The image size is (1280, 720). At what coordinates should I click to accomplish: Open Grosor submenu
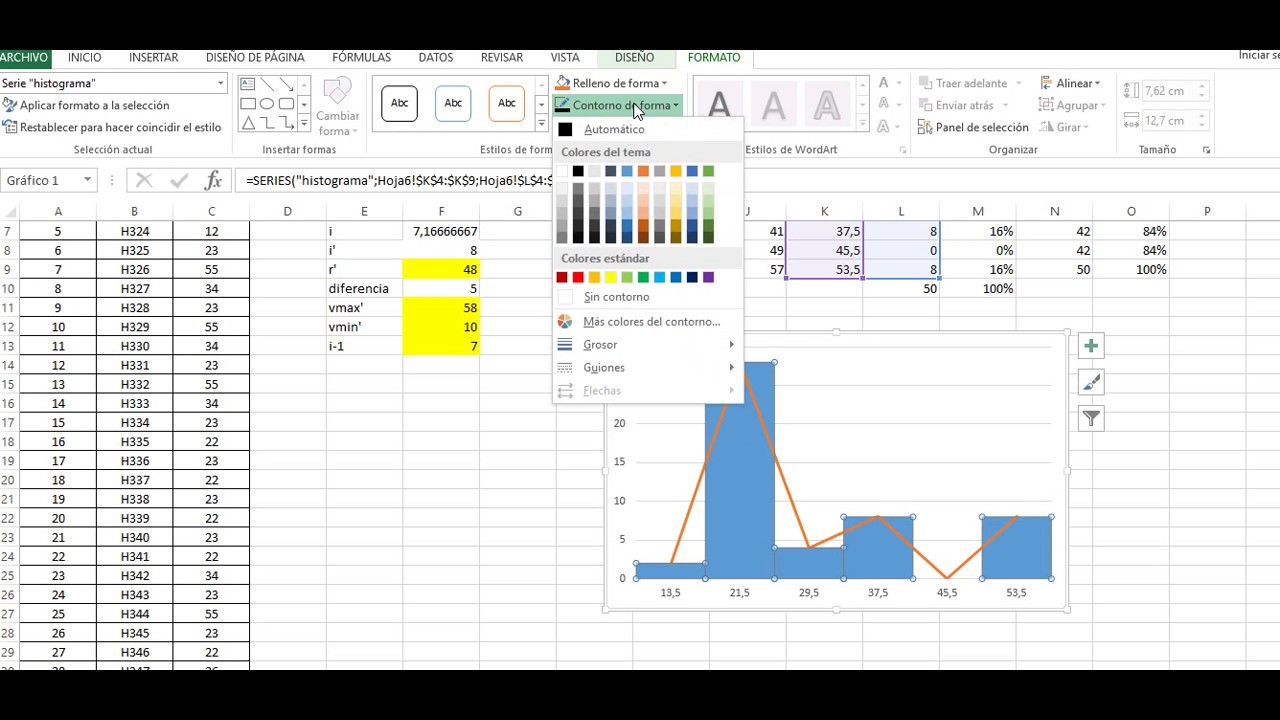tap(647, 344)
